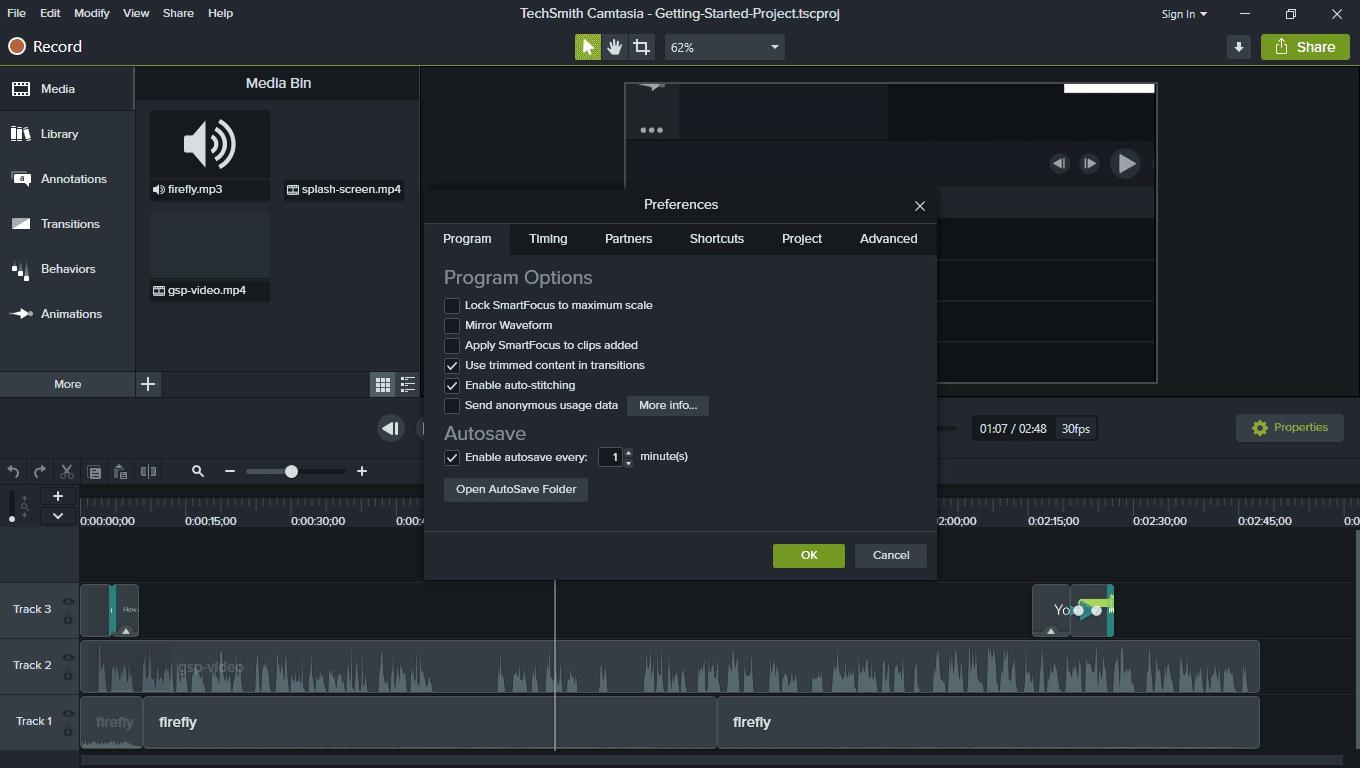The height and width of the screenshot is (768, 1360).
Task: Open the three-dots menu in preview canvas
Action: [x=651, y=129]
